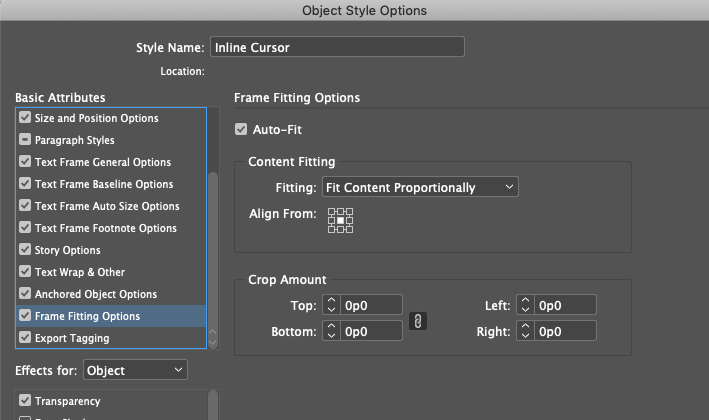Toggle the Transparency effect checkbox
This screenshot has height=420, width=709.
(x=25, y=401)
